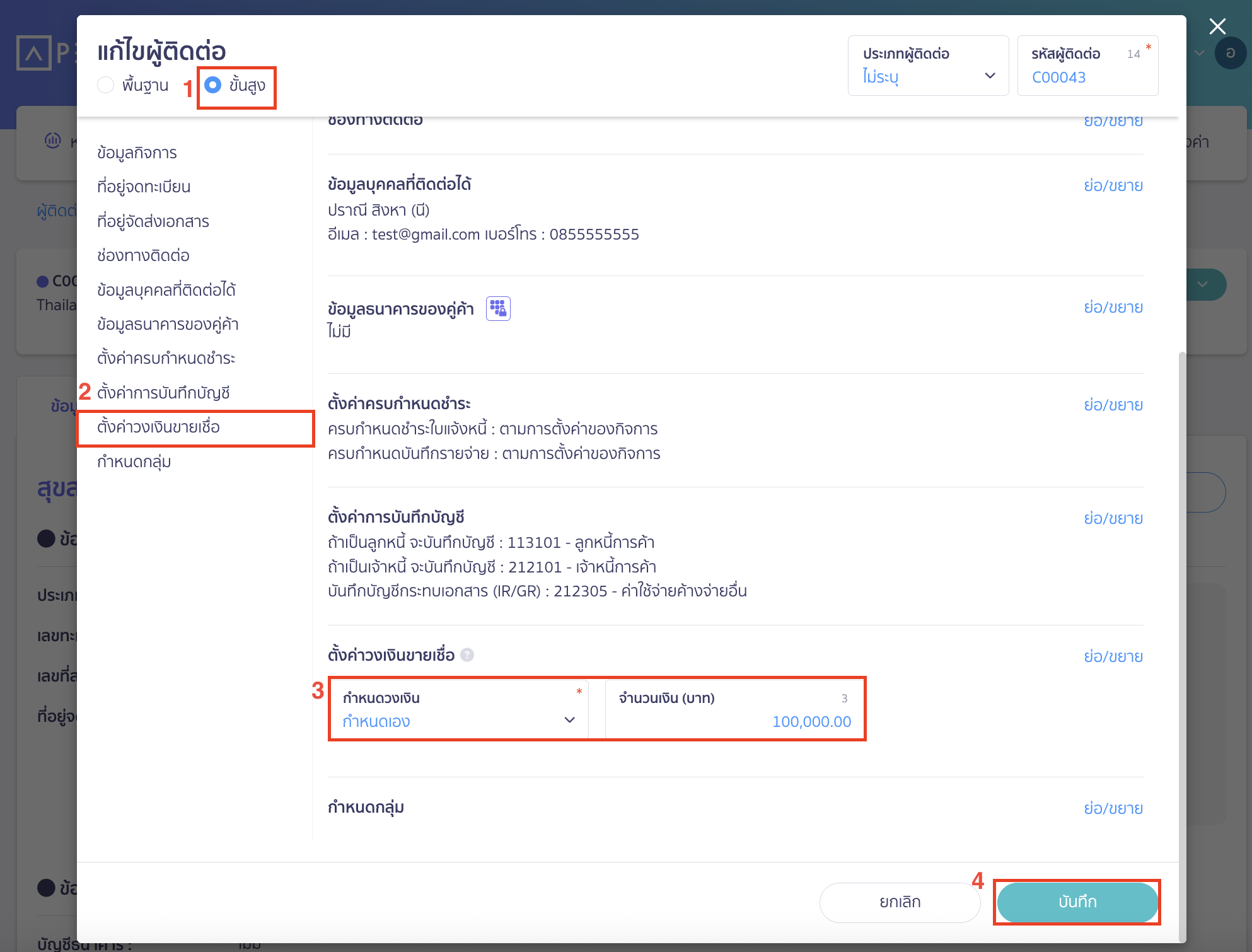Click the secure bank account icon beside ข้อมูลธนาคารของคู่ค้า

(498, 308)
